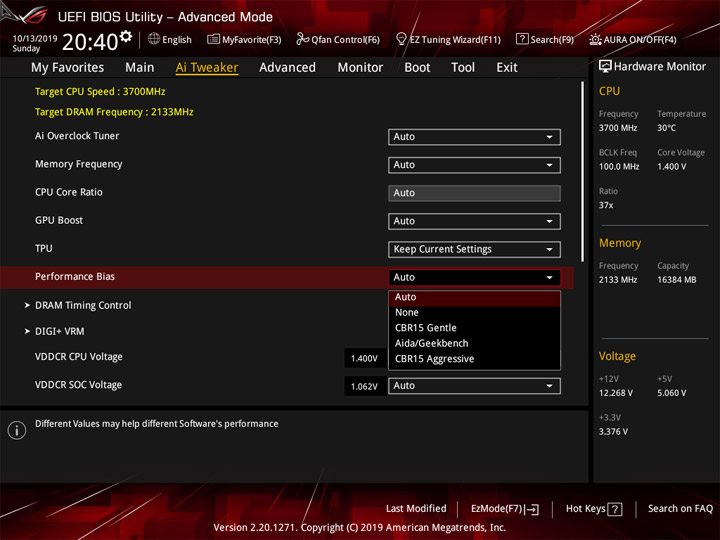Click the Last Modified button
Screen dimensions: 720x540
click(416, 509)
